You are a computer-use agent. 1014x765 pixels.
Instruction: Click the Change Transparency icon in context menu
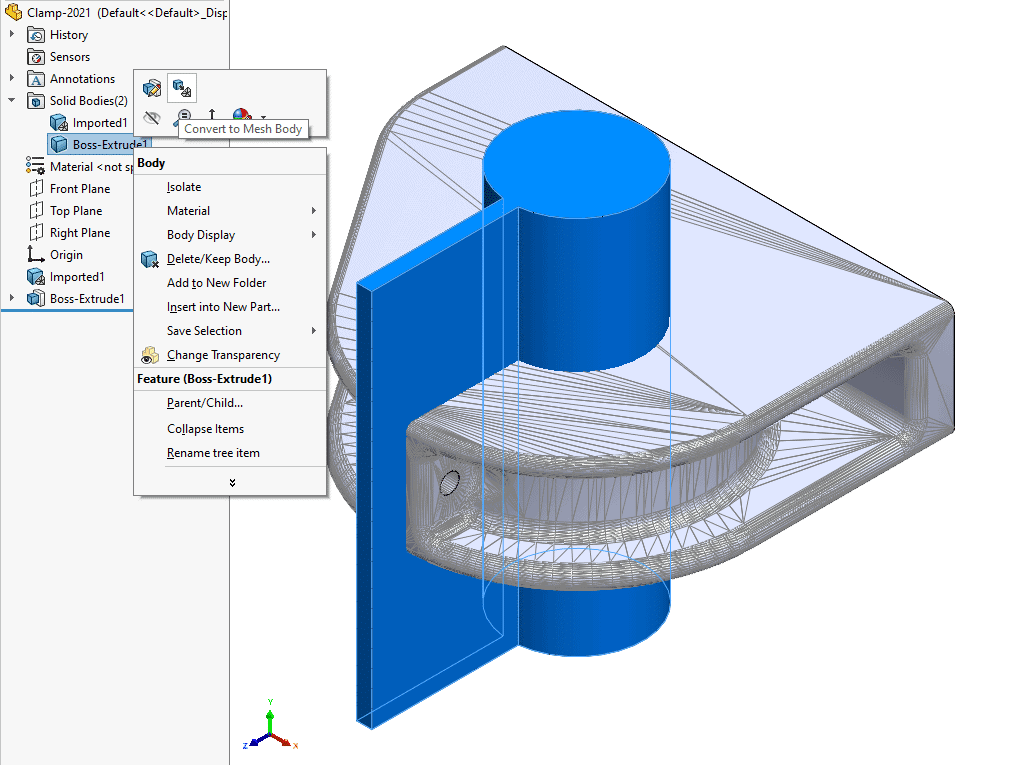[x=150, y=355]
